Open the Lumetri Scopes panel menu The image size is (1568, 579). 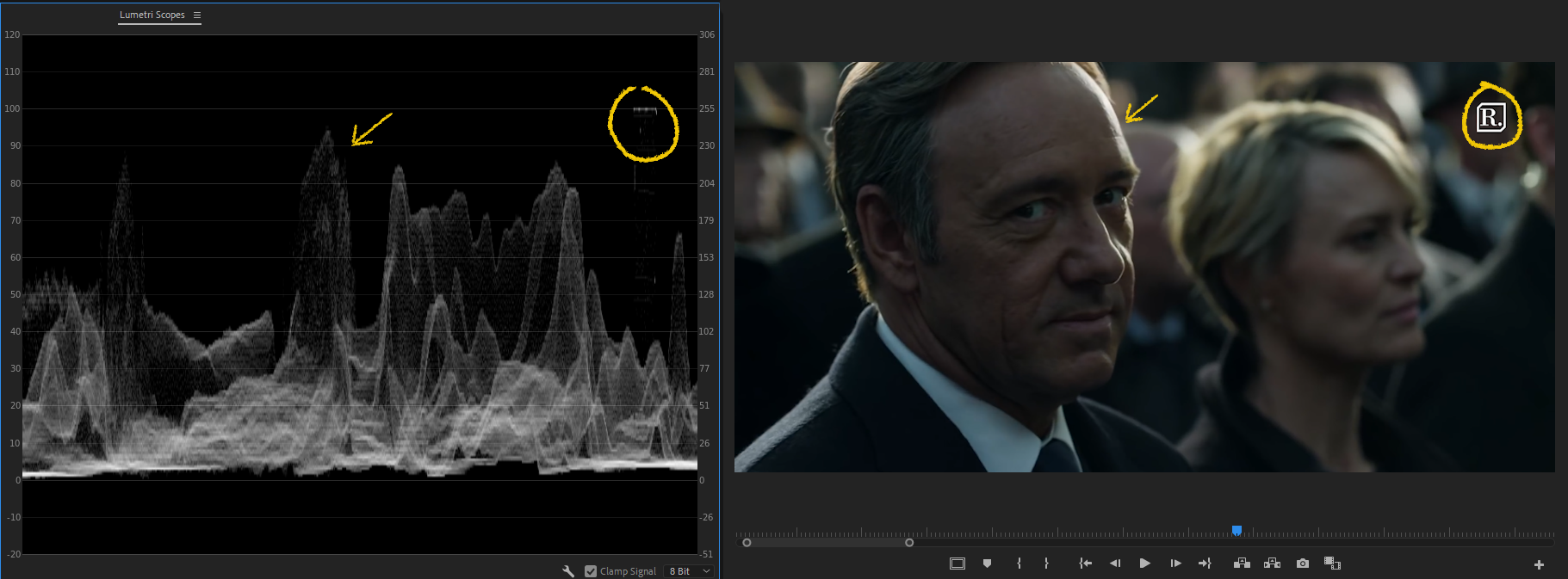coord(197,15)
